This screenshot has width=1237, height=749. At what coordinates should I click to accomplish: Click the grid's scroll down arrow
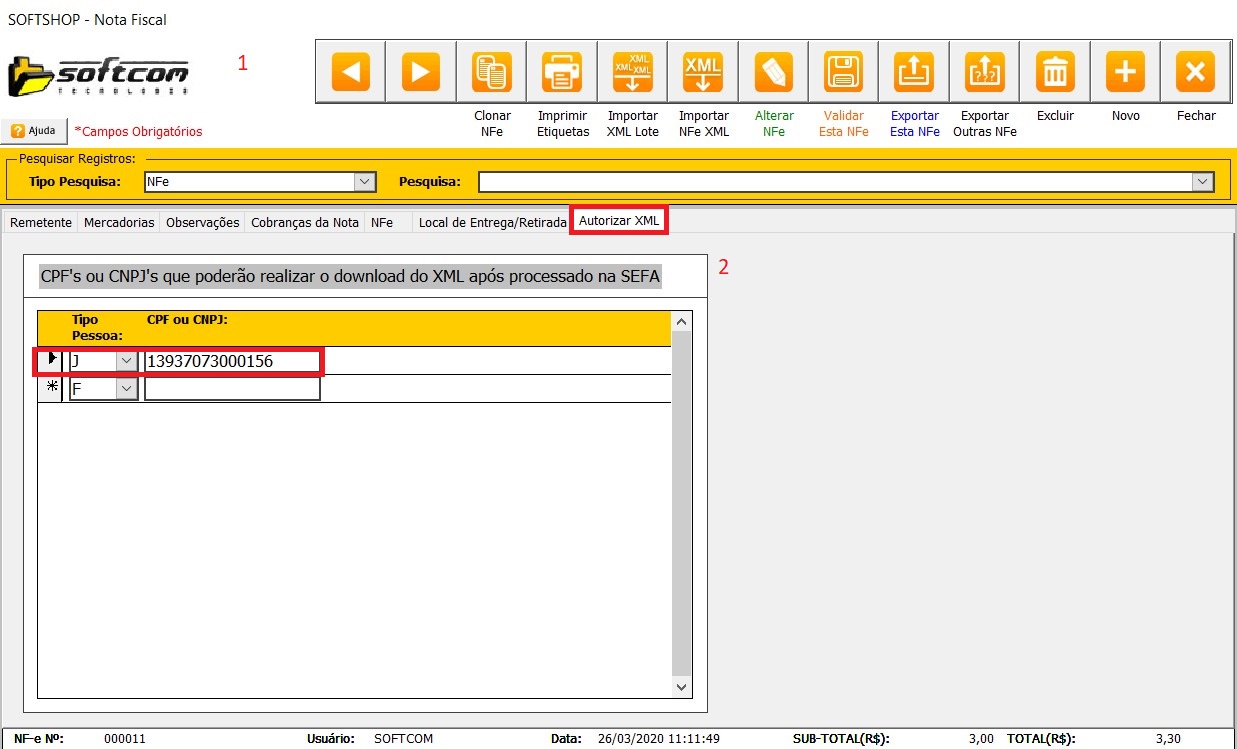(681, 687)
